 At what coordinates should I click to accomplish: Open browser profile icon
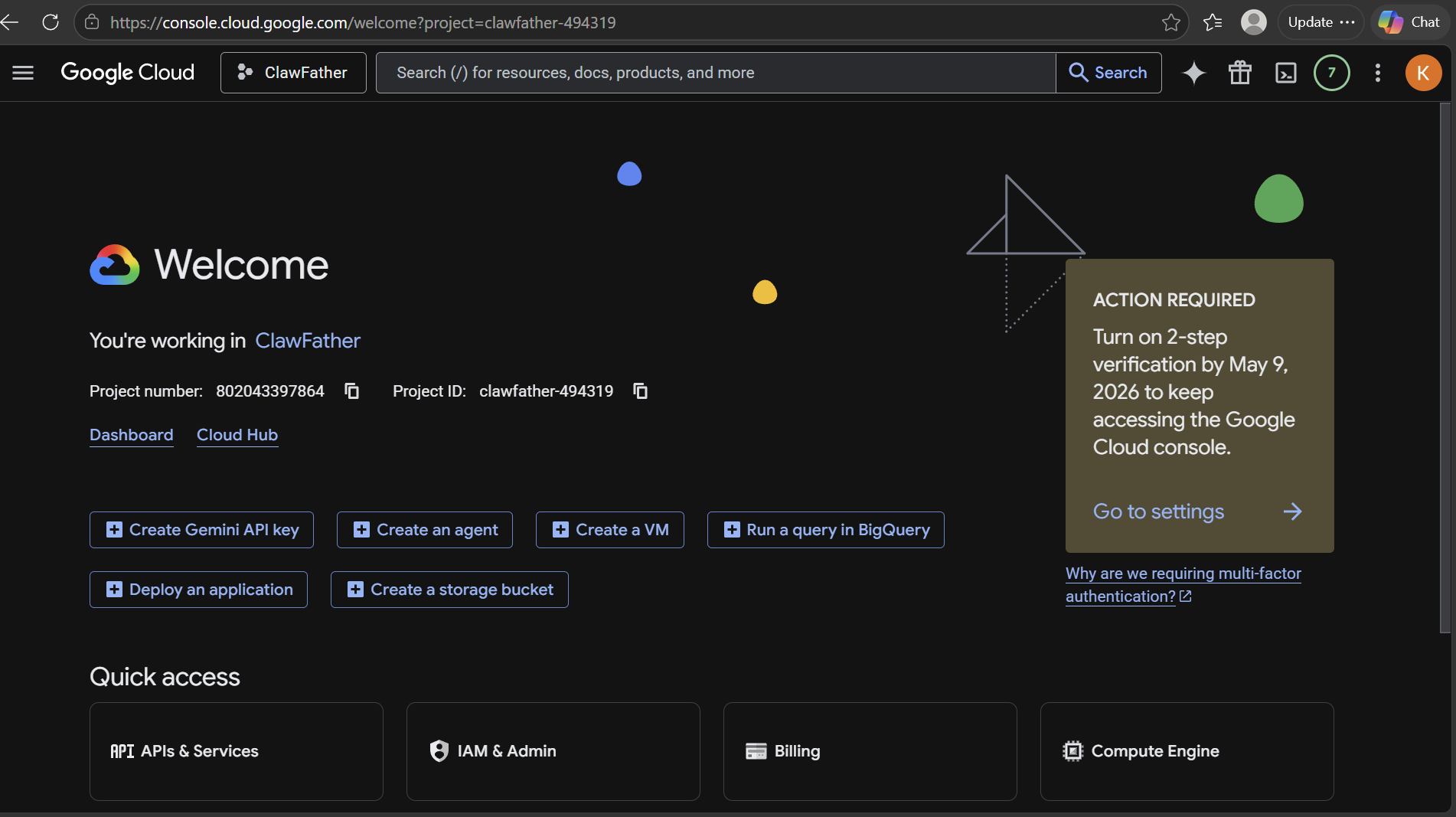(1254, 22)
